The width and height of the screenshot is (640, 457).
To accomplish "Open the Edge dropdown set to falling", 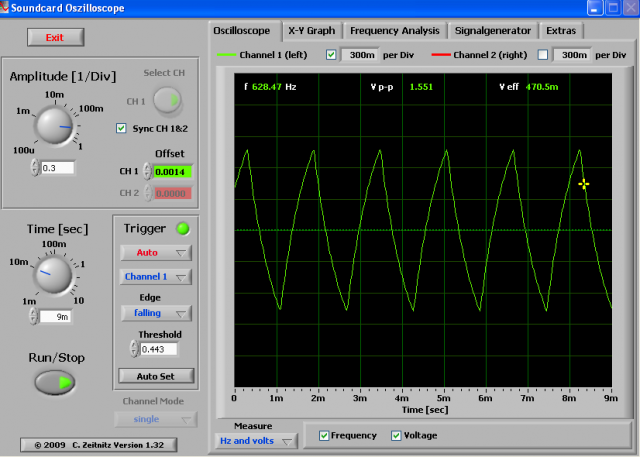I will [156, 313].
